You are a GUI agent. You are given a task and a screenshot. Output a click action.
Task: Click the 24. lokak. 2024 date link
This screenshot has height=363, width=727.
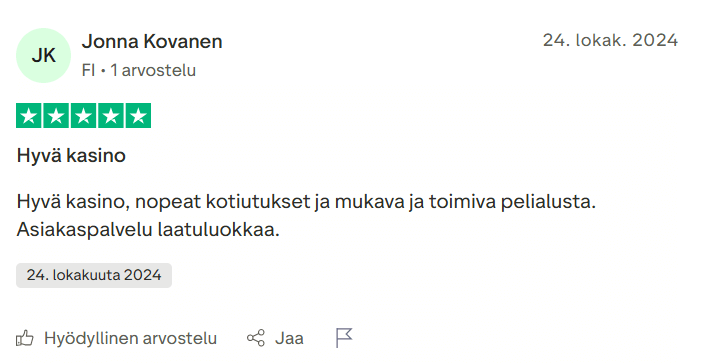pos(610,40)
